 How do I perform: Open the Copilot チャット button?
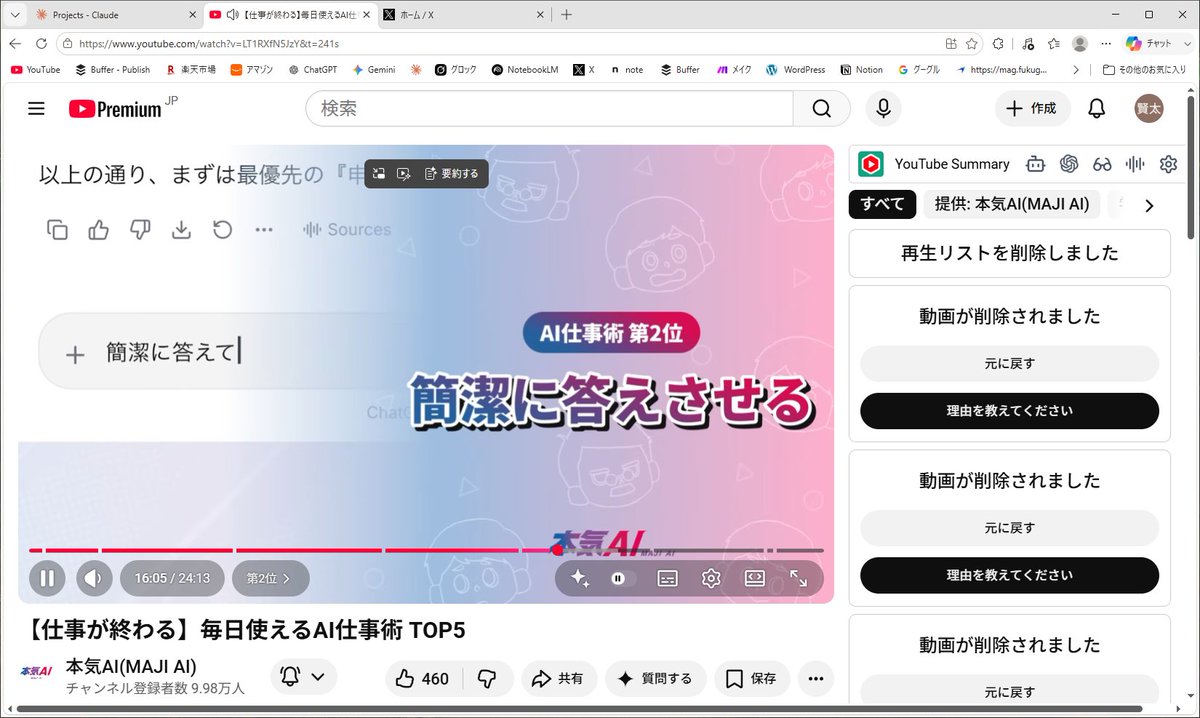pos(1148,43)
